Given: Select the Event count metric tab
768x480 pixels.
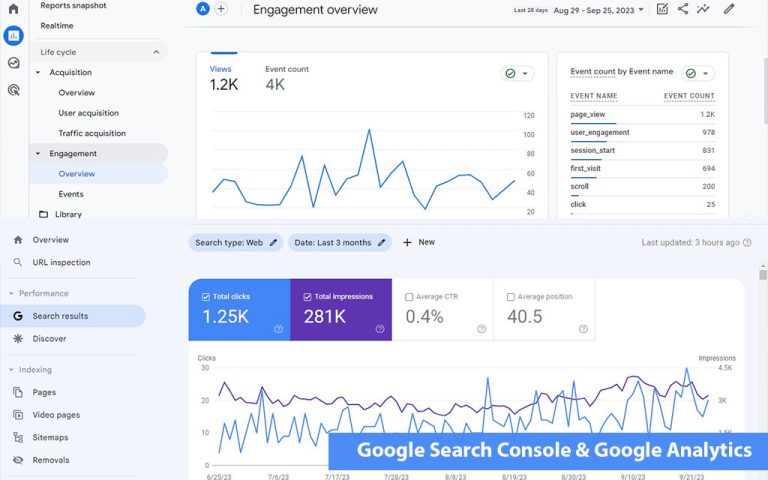Looking at the screenshot, I should (286, 77).
